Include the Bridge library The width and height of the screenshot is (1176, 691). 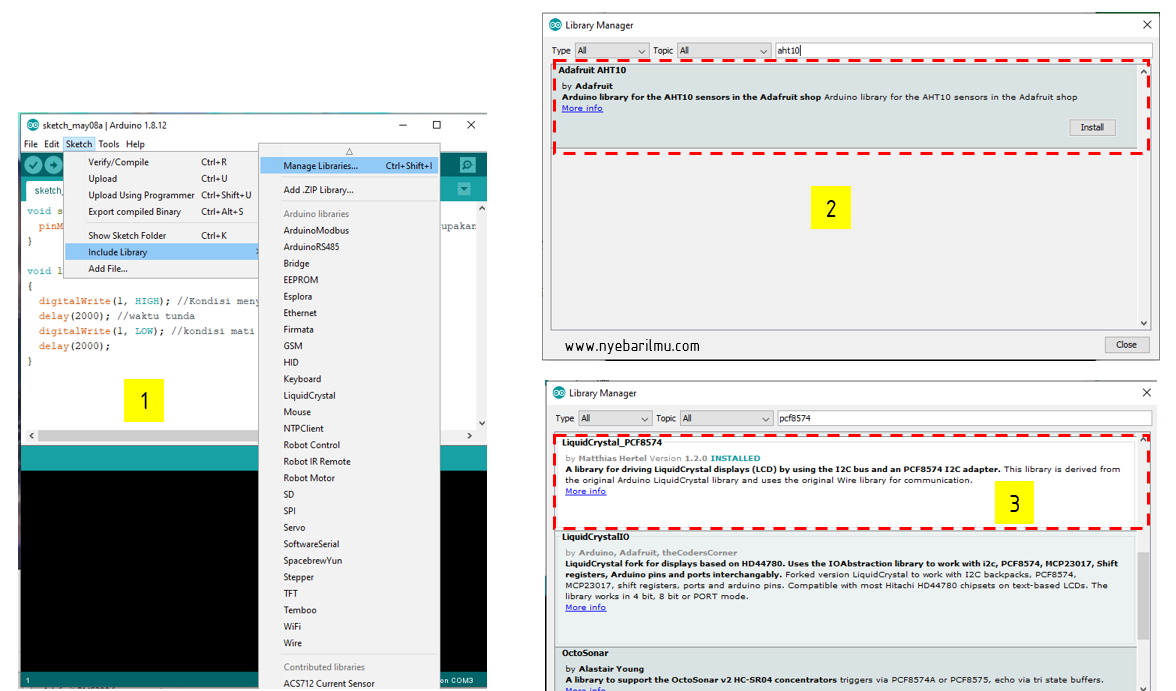click(x=296, y=263)
